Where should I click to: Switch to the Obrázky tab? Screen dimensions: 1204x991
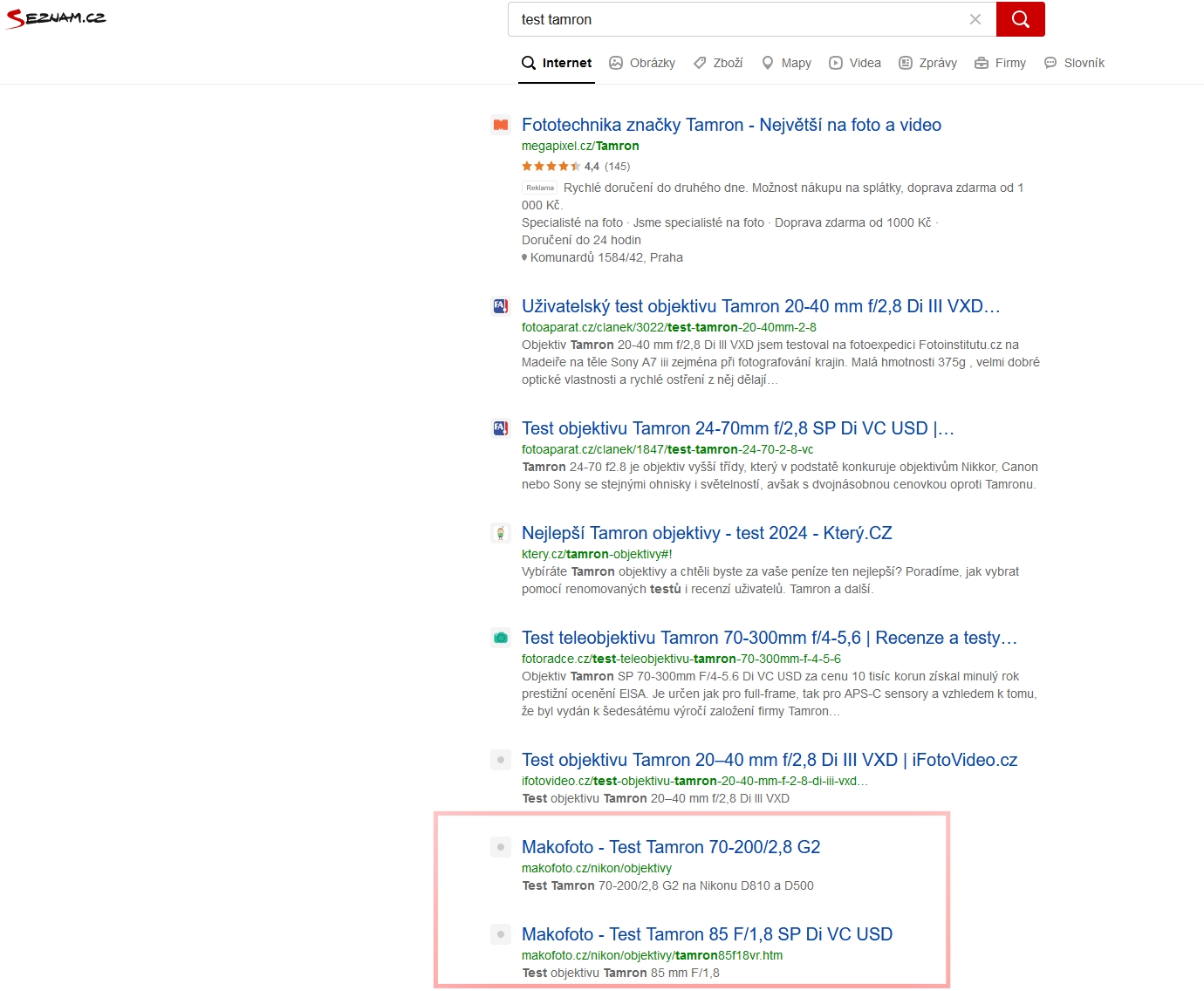[642, 63]
